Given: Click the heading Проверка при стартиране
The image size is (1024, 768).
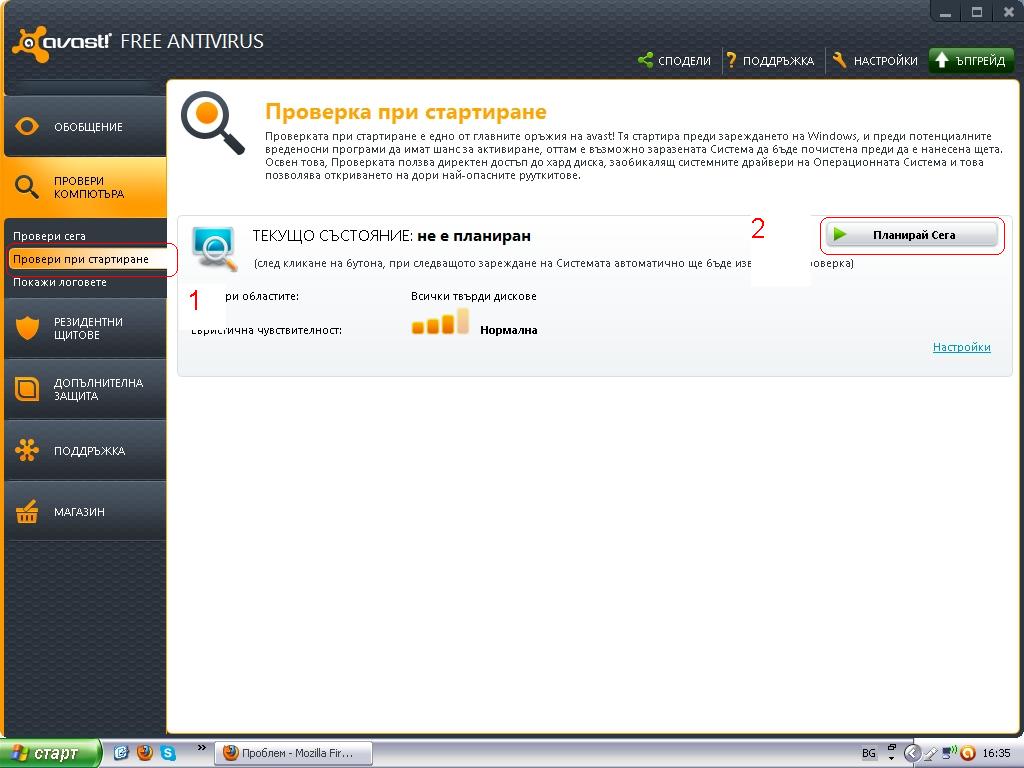Looking at the screenshot, I should (406, 112).
